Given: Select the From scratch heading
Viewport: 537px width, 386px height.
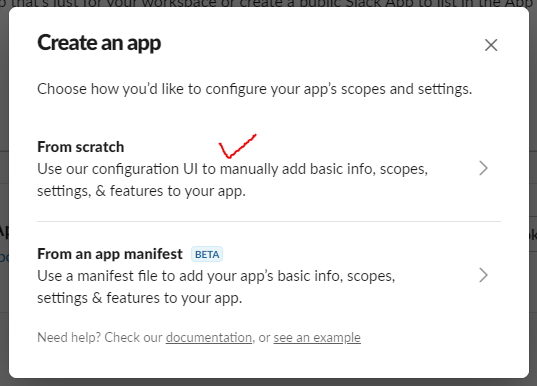Looking at the screenshot, I should point(80,147).
